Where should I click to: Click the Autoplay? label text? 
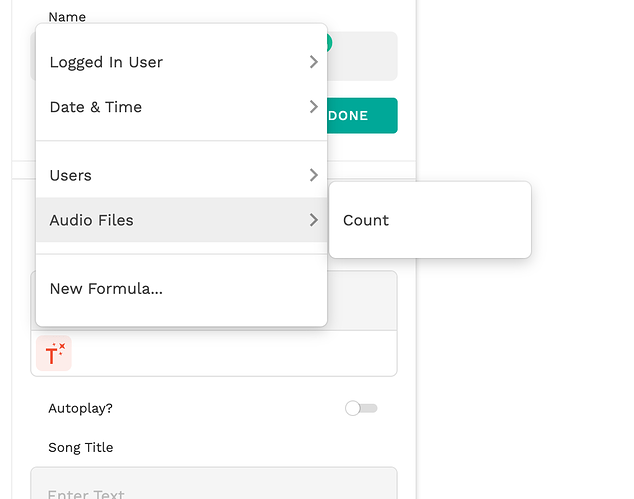pos(80,408)
